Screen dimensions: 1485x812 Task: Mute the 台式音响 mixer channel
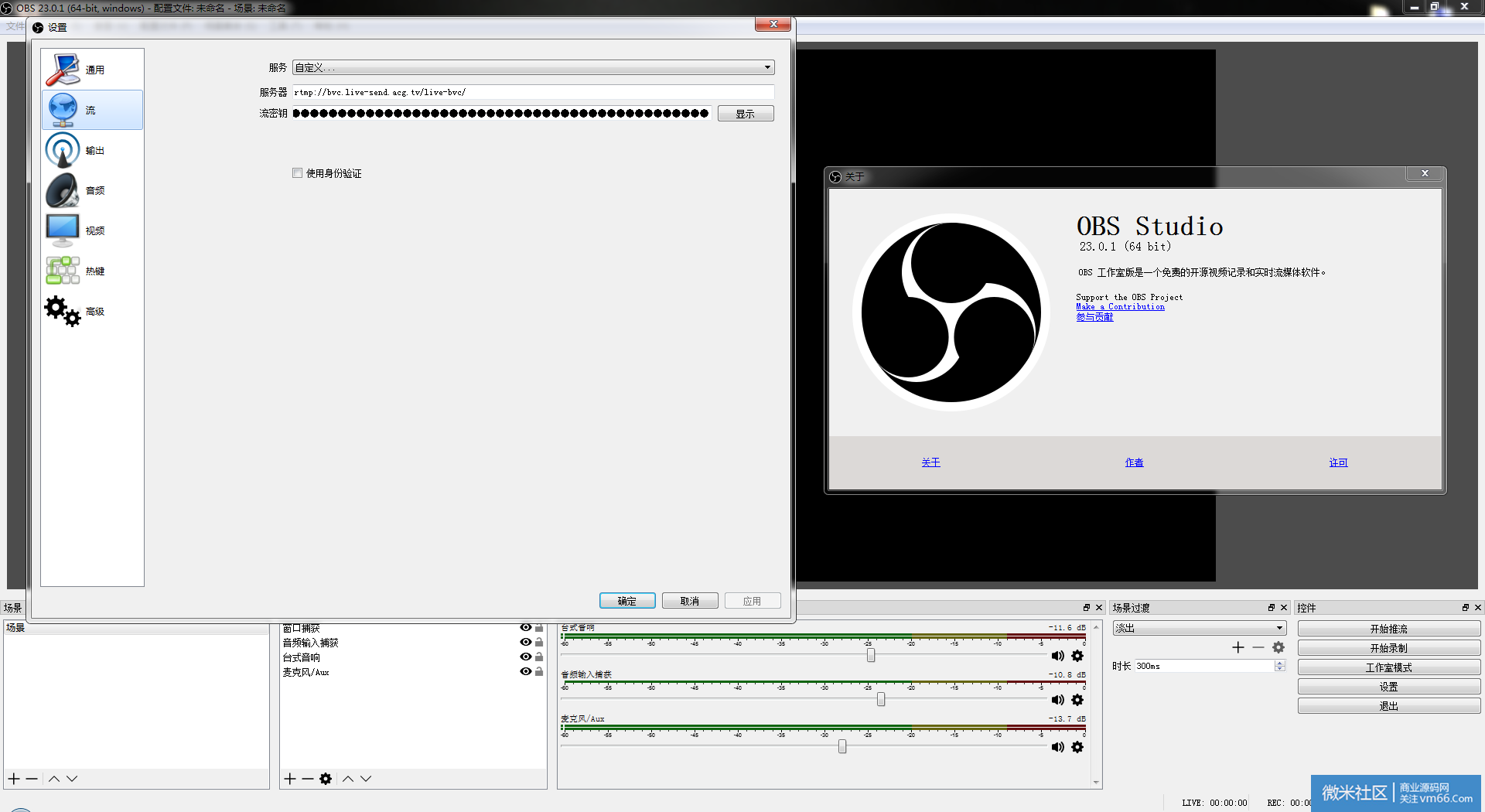click(x=1057, y=656)
